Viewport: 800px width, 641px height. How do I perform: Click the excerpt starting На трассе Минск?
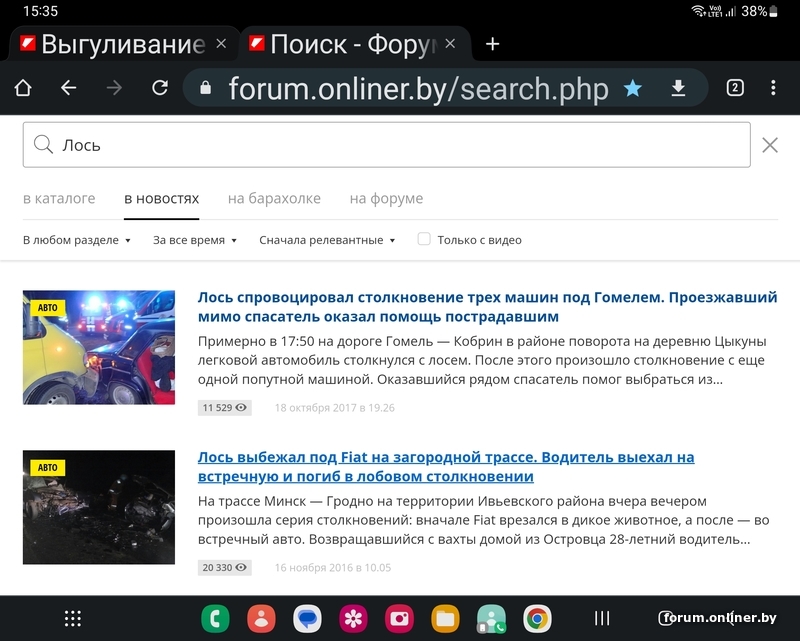[x=484, y=520]
